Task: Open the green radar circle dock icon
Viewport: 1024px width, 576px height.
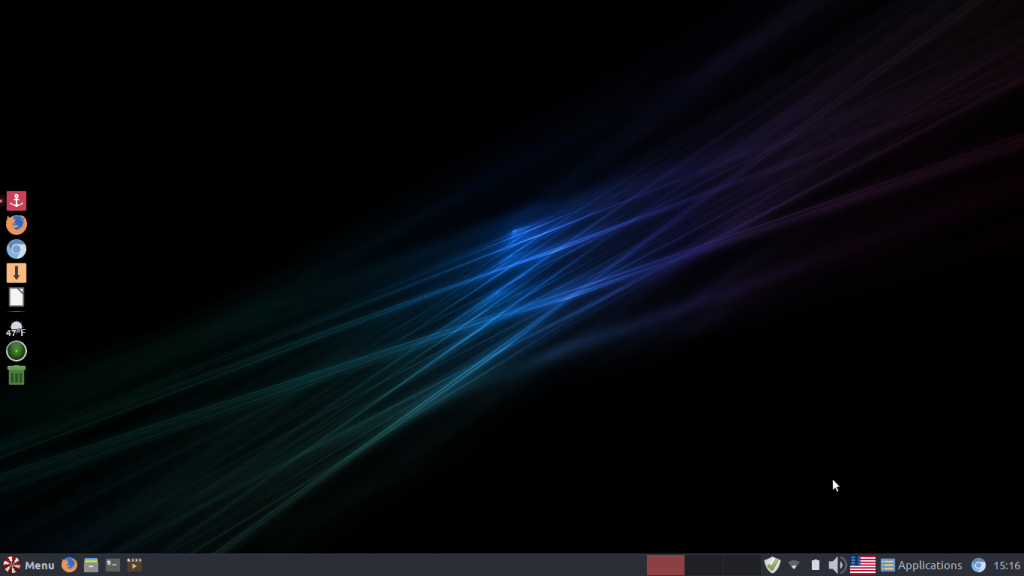Action: coord(16,351)
